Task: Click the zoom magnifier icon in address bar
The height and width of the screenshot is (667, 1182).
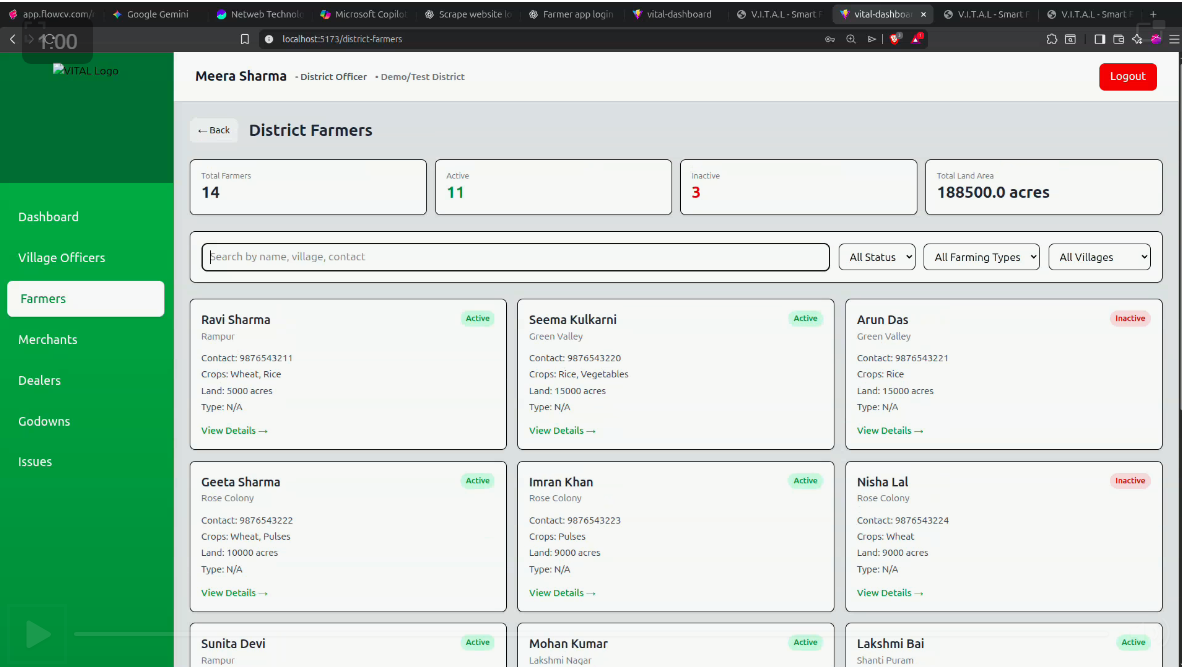Action: 851,39
